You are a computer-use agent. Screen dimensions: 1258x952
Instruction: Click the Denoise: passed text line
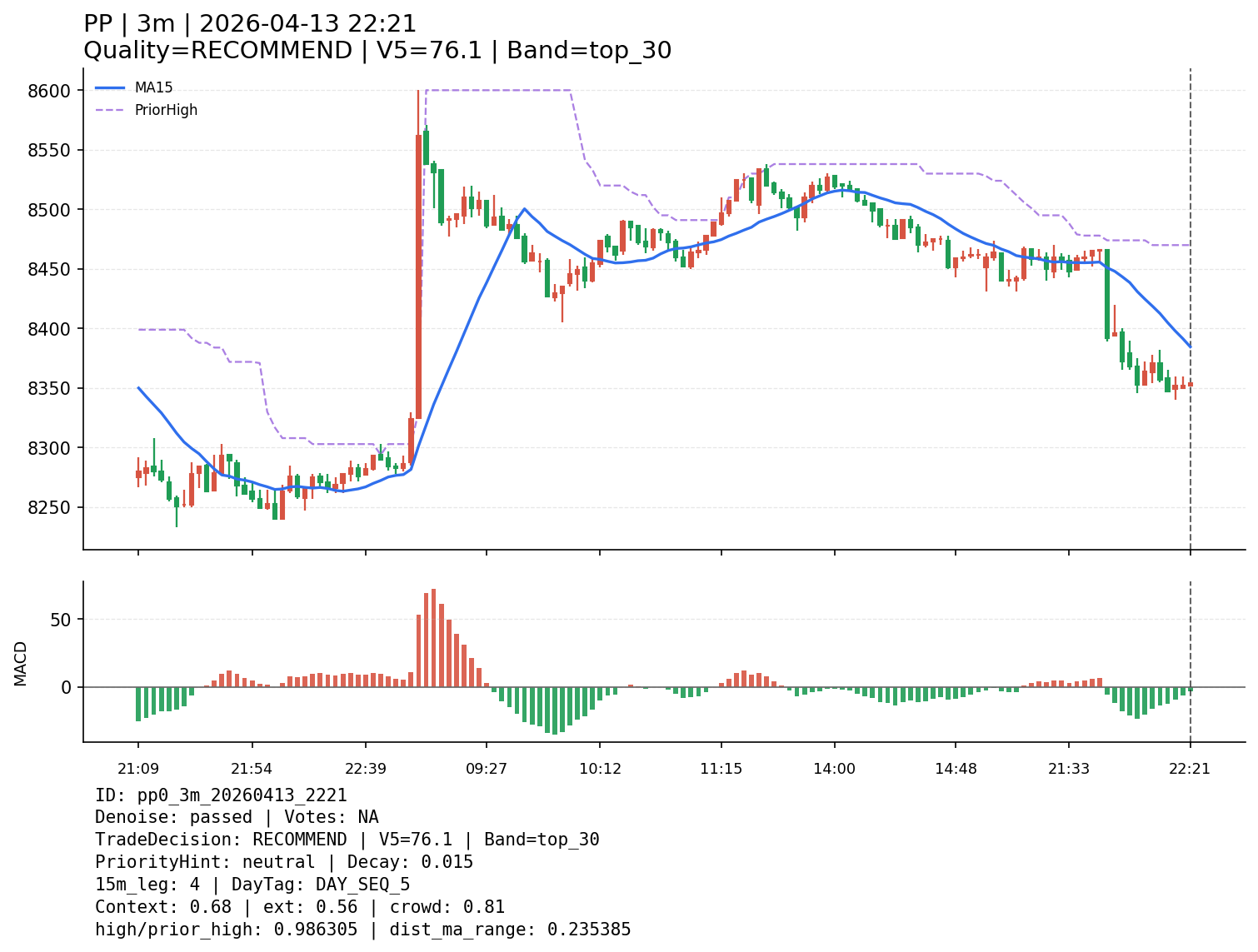coord(237,817)
